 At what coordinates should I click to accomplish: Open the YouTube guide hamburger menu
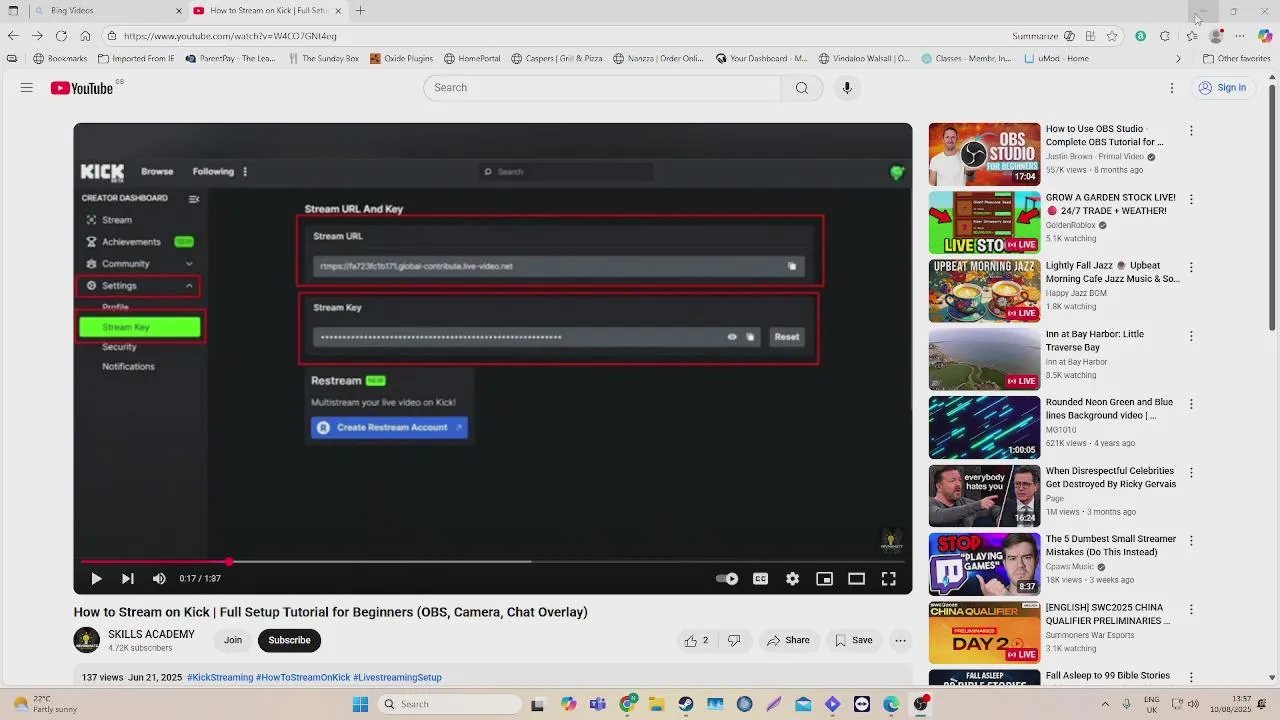point(27,88)
